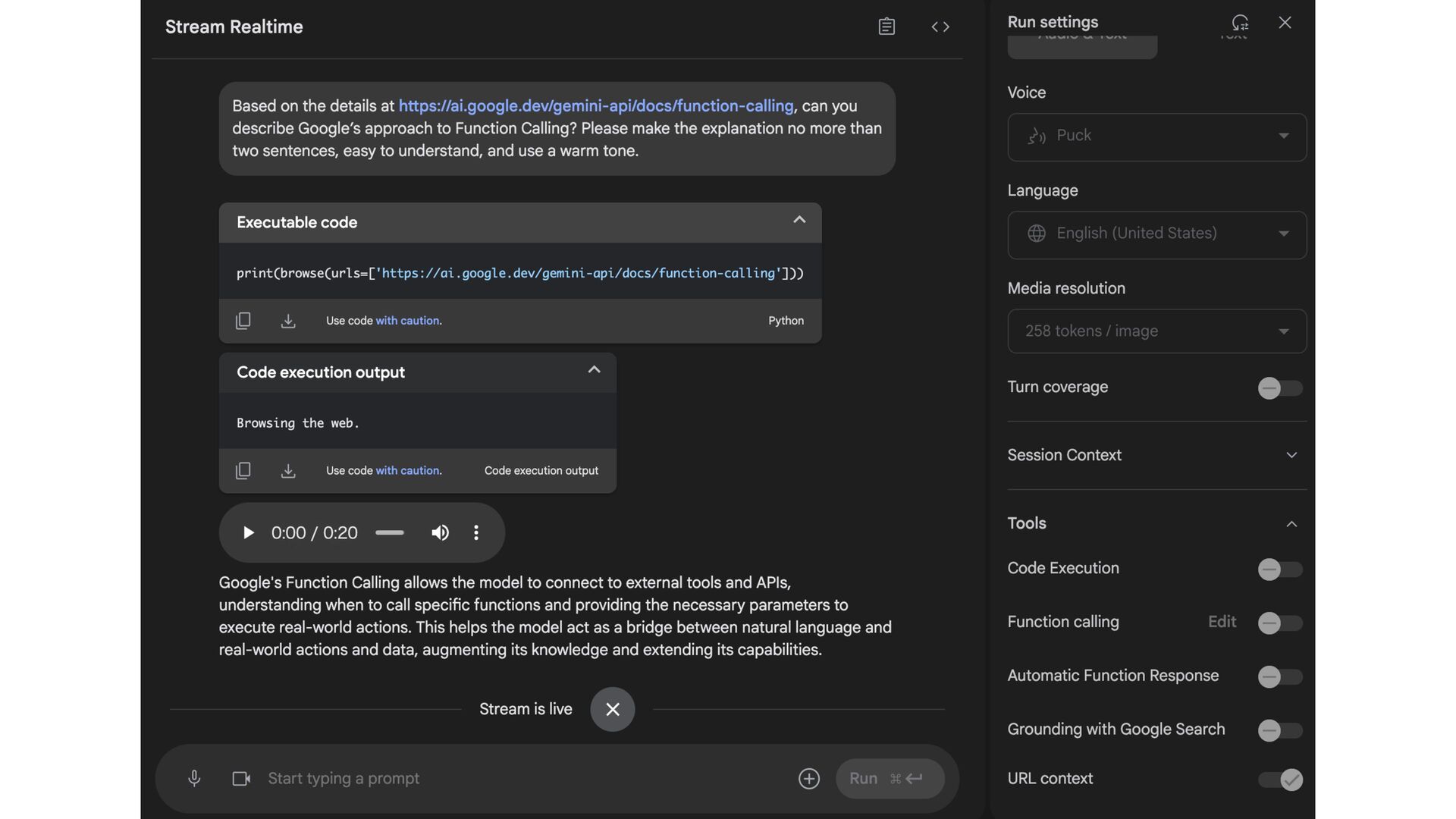
Task: Click the add attachment plus icon
Action: pos(808,778)
